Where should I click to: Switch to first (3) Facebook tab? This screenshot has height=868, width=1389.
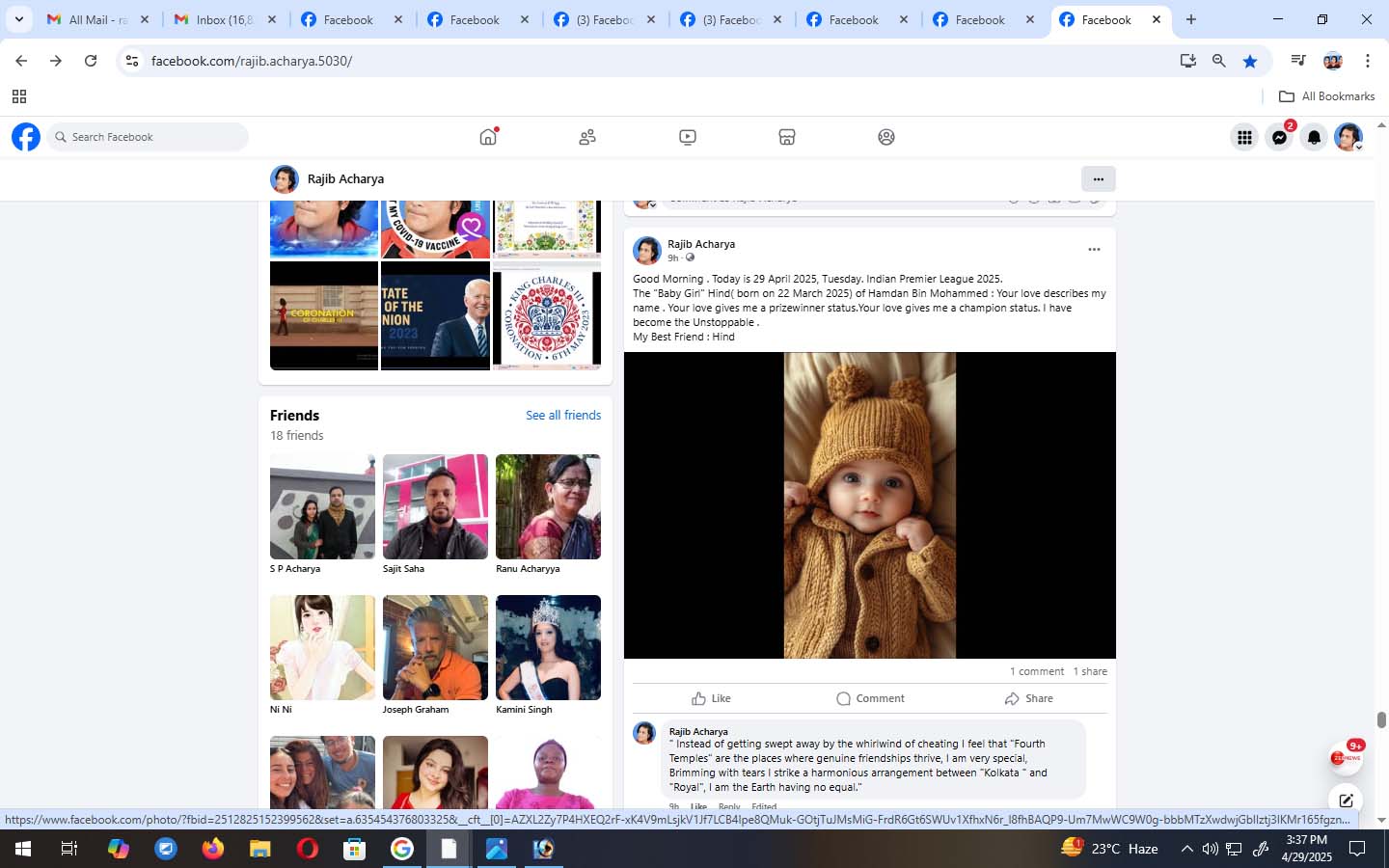604,19
